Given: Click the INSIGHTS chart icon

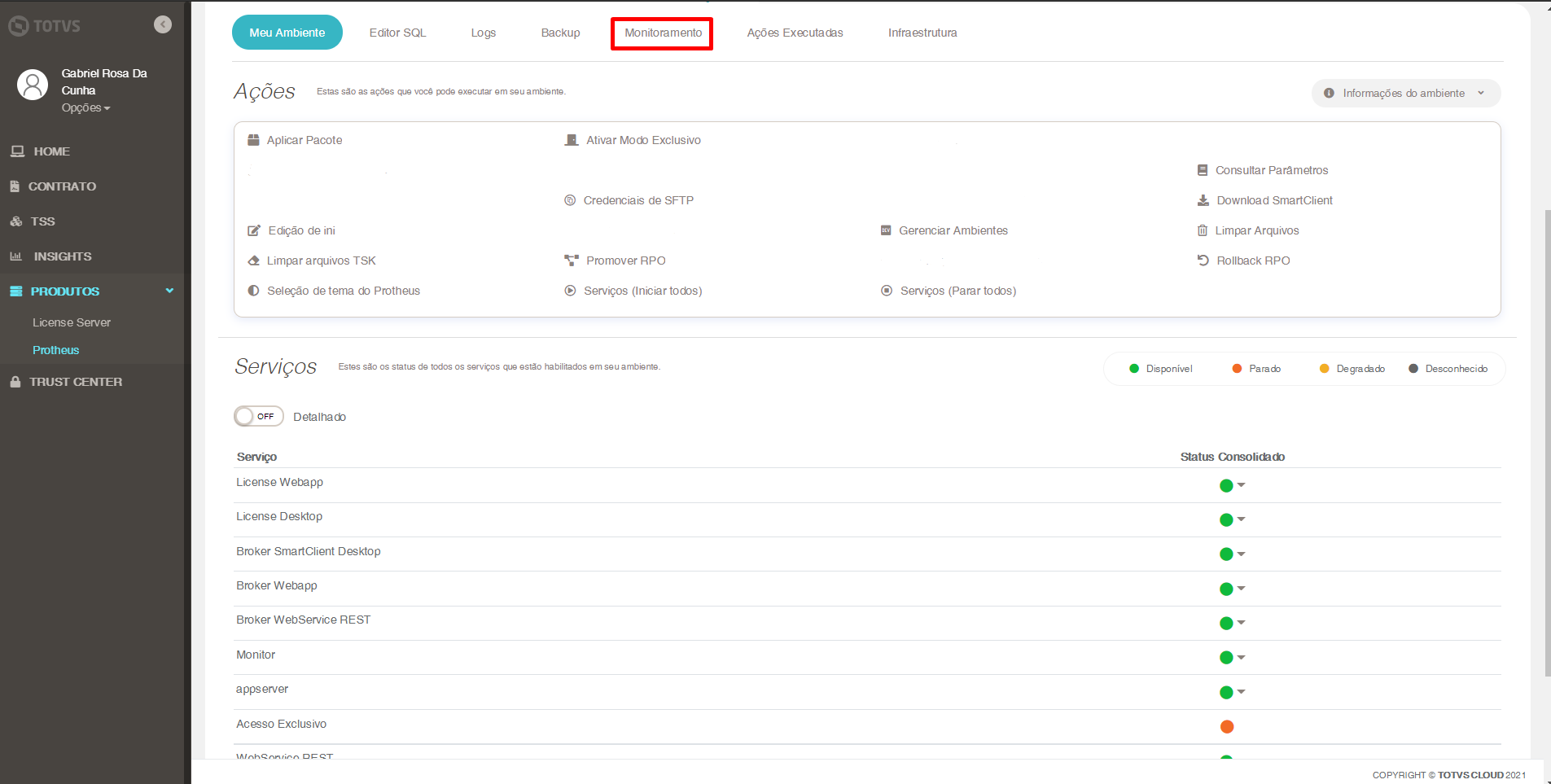Looking at the screenshot, I should [x=16, y=256].
